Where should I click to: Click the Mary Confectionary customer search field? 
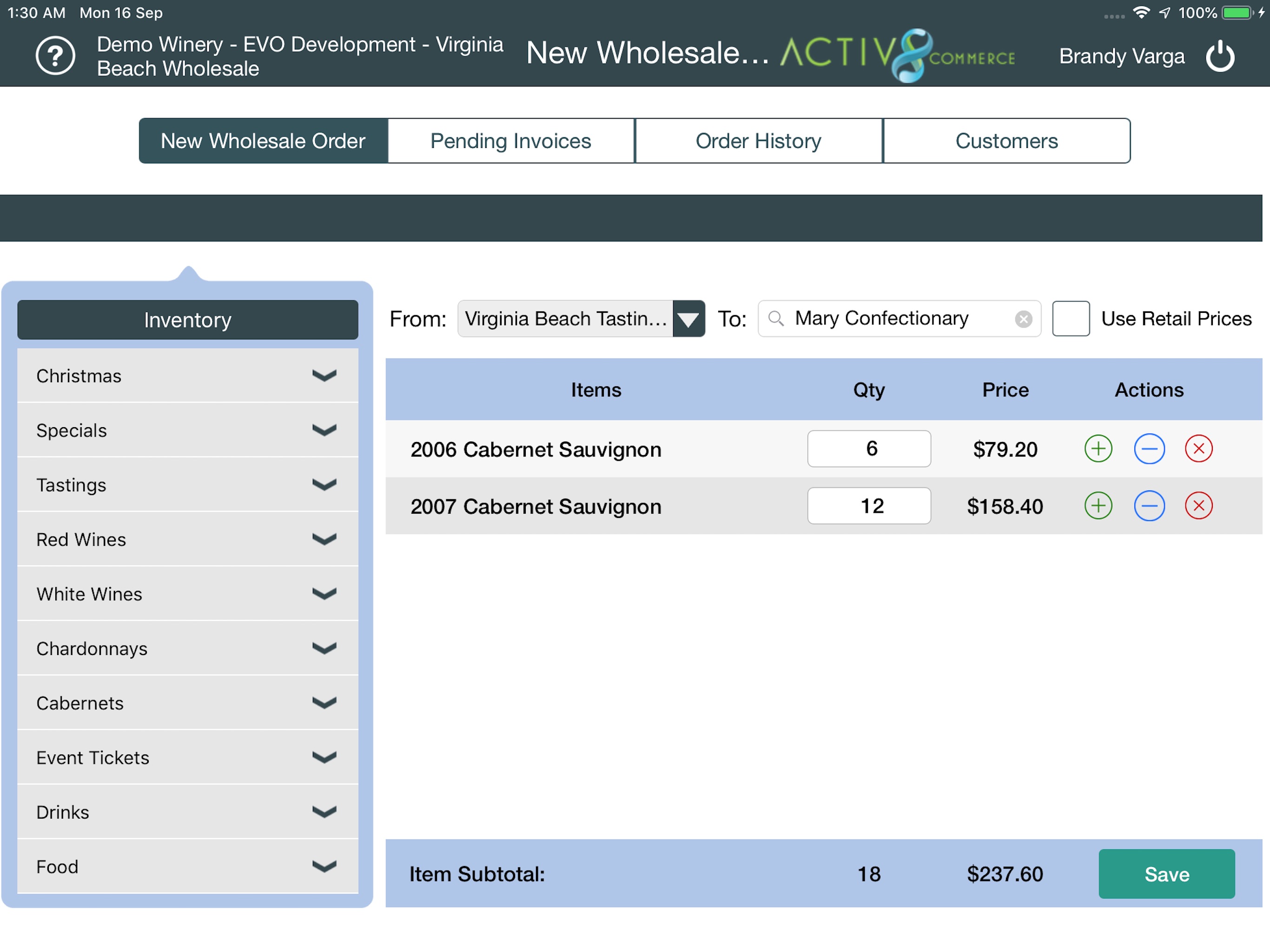coord(899,319)
